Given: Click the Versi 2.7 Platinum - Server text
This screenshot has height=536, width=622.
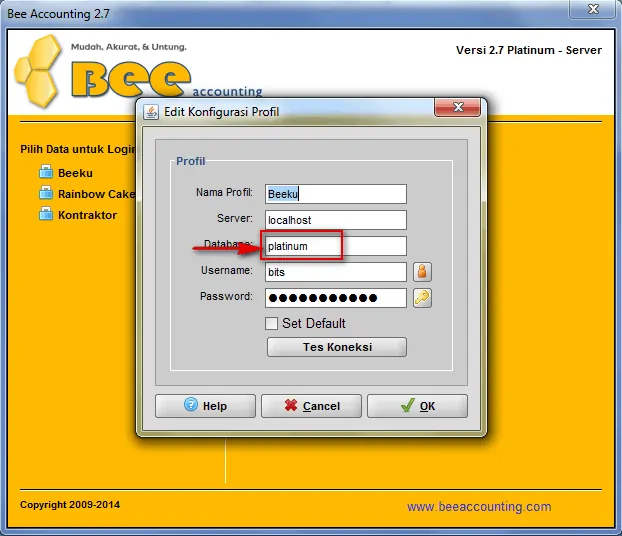Looking at the screenshot, I should tap(529, 50).
